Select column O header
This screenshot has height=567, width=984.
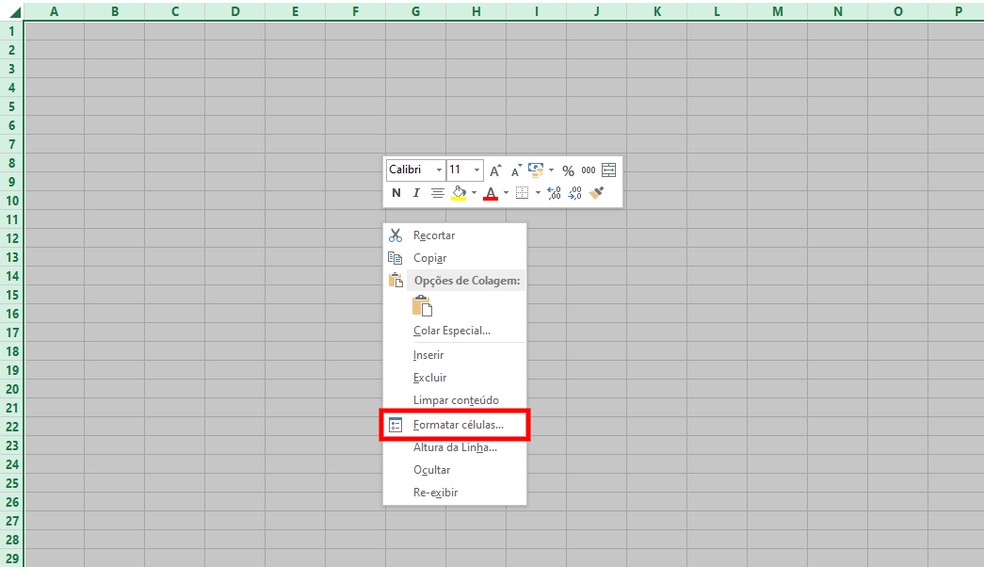click(x=898, y=11)
